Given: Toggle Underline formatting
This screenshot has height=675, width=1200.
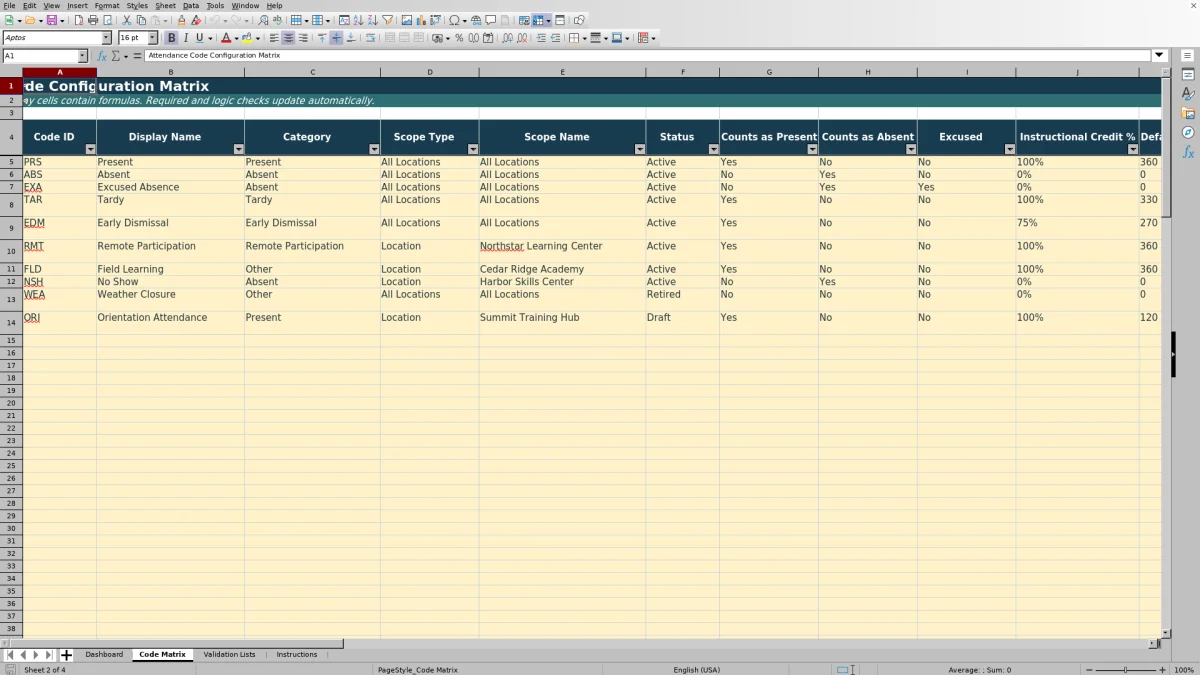Looking at the screenshot, I should [x=199, y=38].
